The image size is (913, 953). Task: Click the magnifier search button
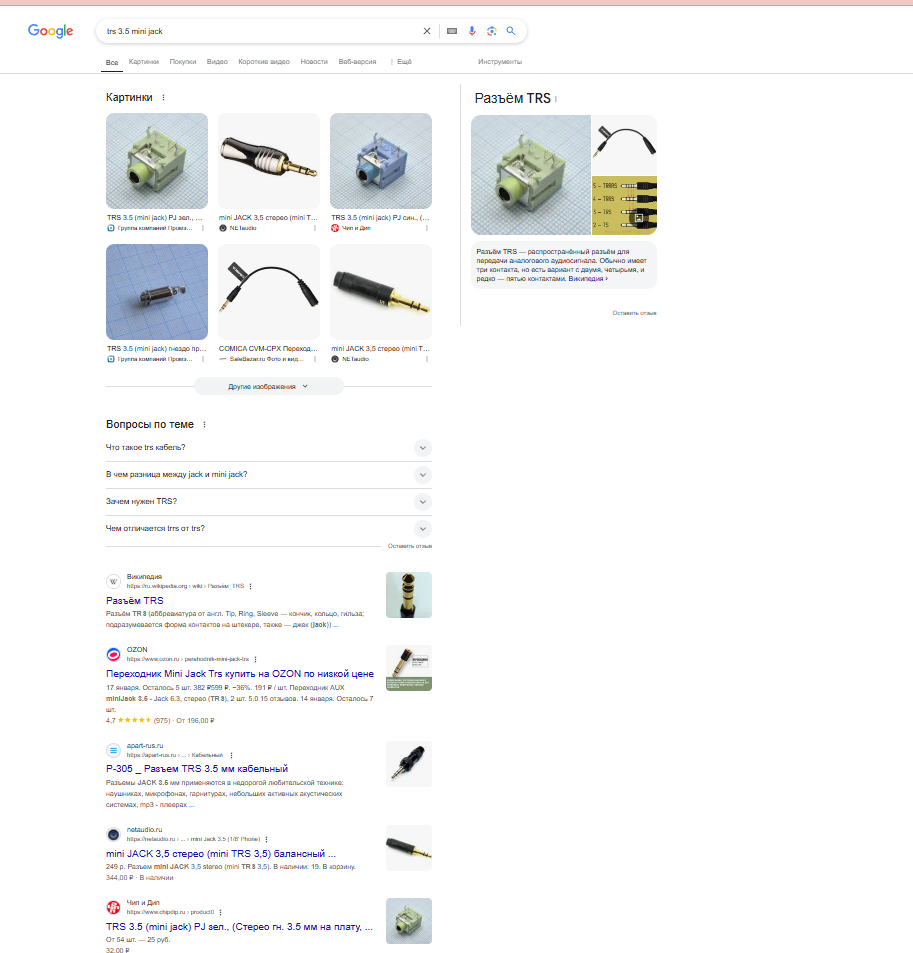point(511,31)
